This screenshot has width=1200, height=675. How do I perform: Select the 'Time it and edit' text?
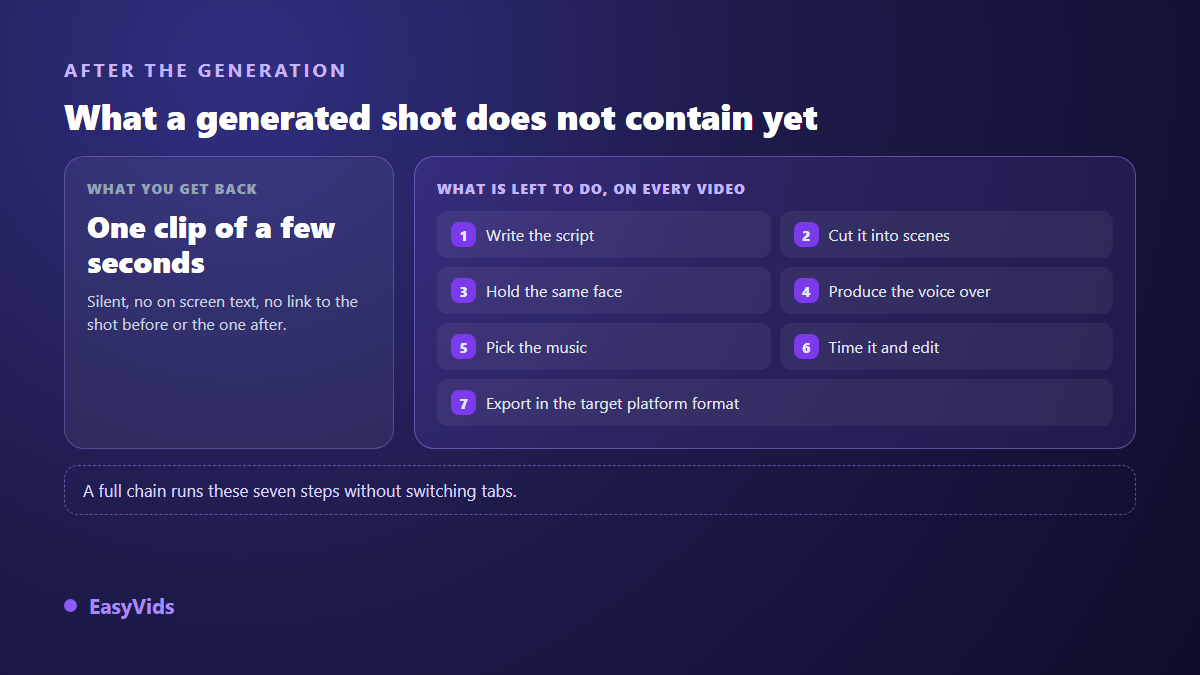click(884, 348)
